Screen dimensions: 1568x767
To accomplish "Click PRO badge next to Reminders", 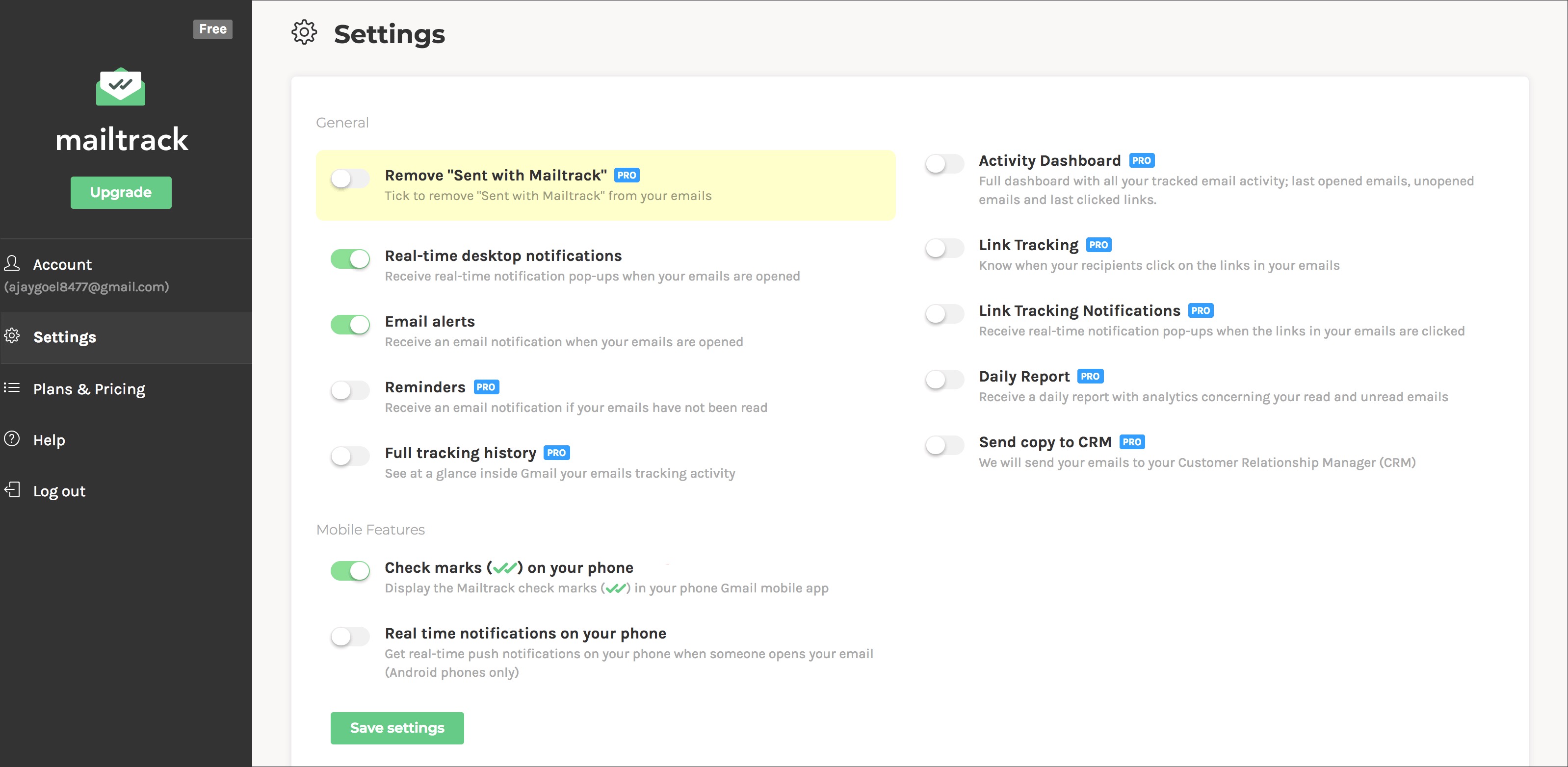I will point(486,387).
